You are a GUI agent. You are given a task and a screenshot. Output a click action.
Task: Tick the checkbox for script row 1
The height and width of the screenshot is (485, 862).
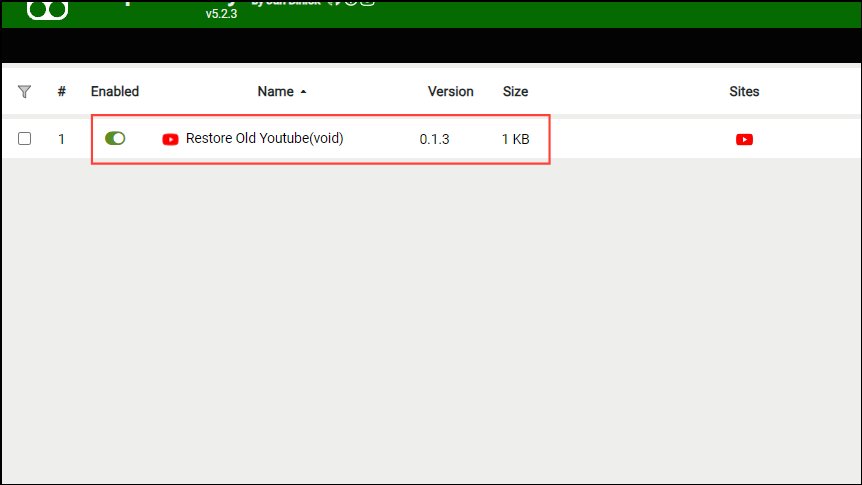24,139
